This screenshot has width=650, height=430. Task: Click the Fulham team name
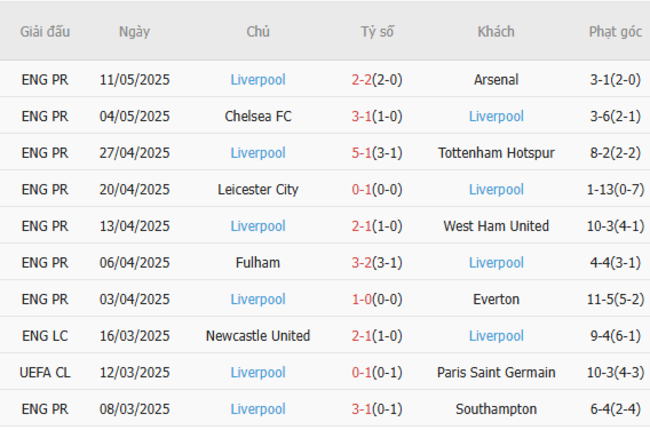[x=258, y=263]
